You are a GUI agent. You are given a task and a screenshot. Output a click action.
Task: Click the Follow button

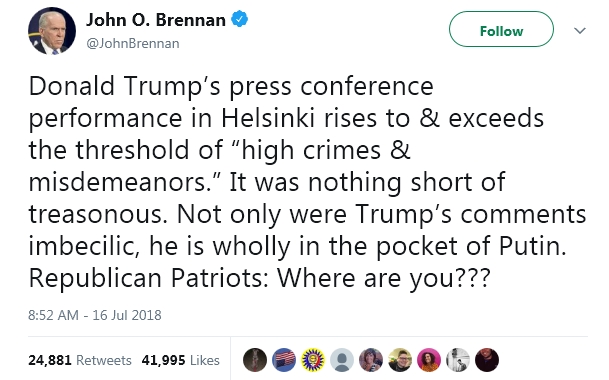501,29
